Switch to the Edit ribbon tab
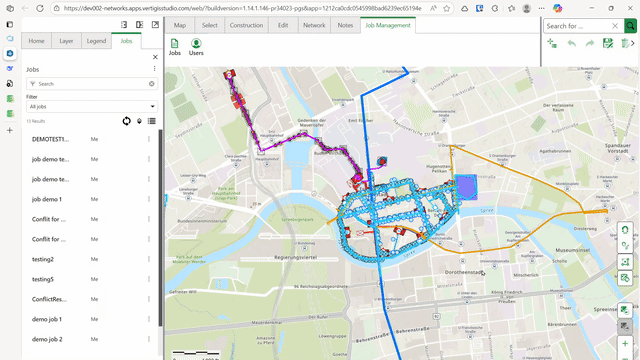Viewport: 640px width, 360px height. tap(283, 25)
